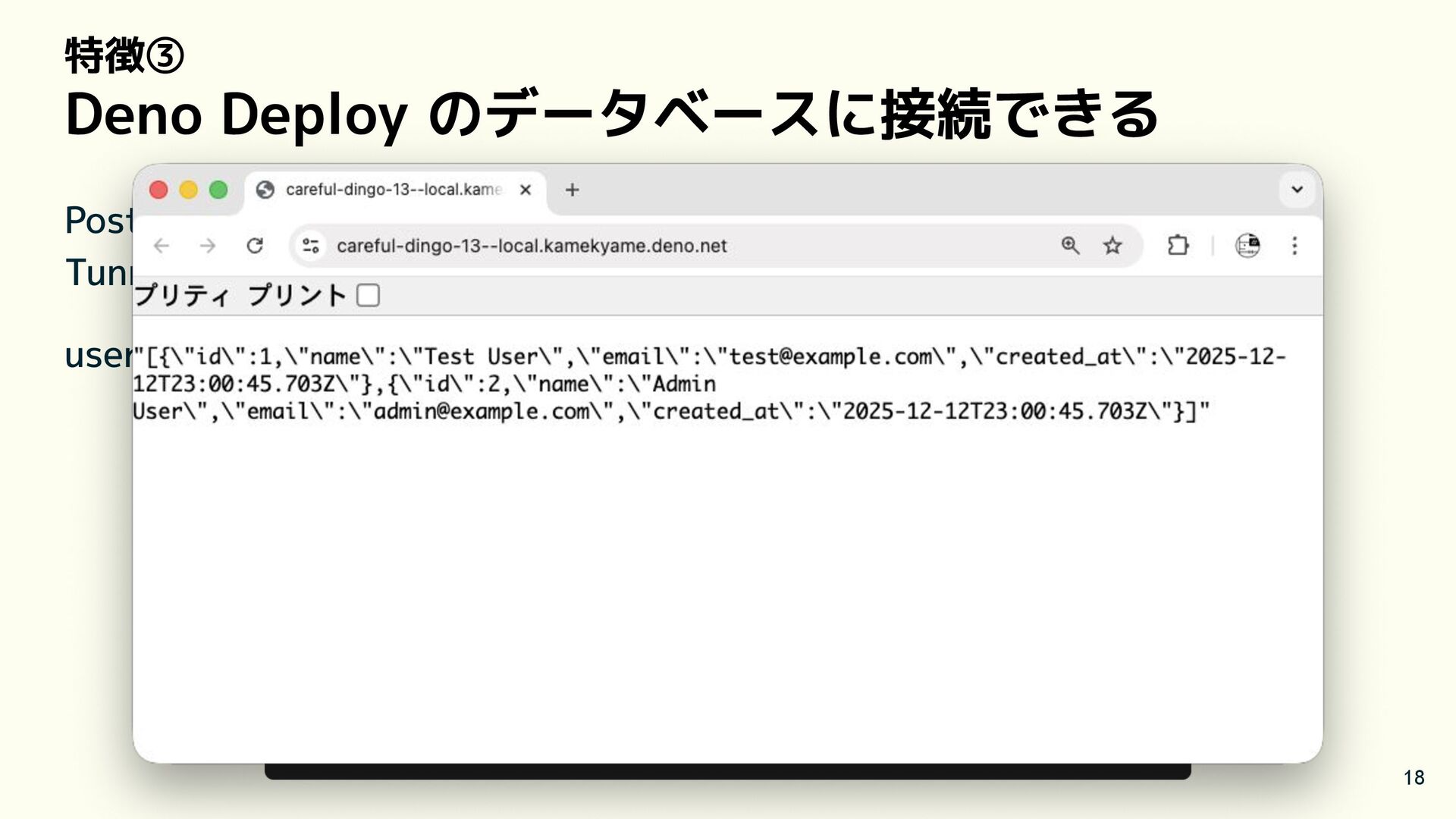
Task: Open the Extensions puzzle icon
Action: 1178,246
